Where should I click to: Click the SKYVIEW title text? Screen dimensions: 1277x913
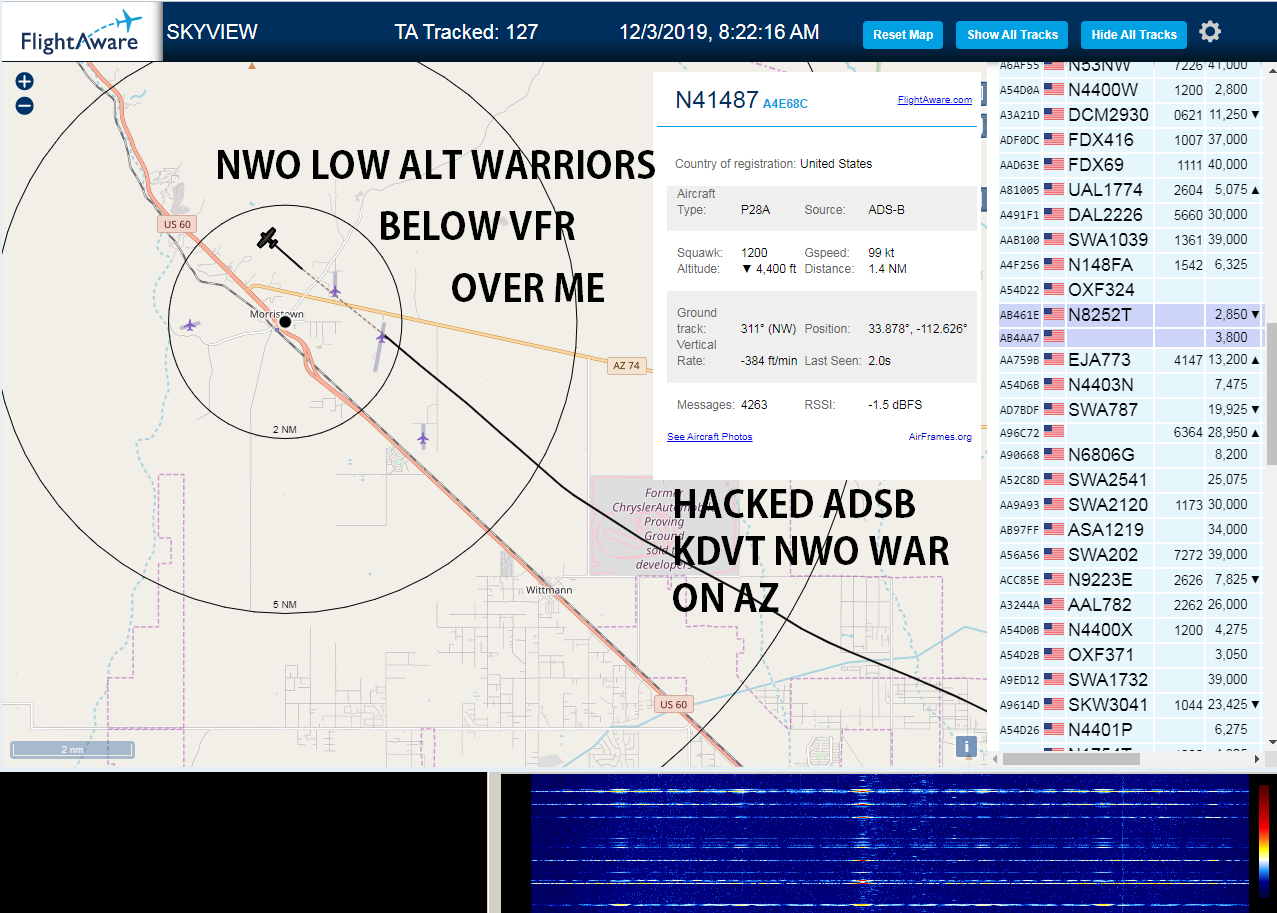coord(212,32)
